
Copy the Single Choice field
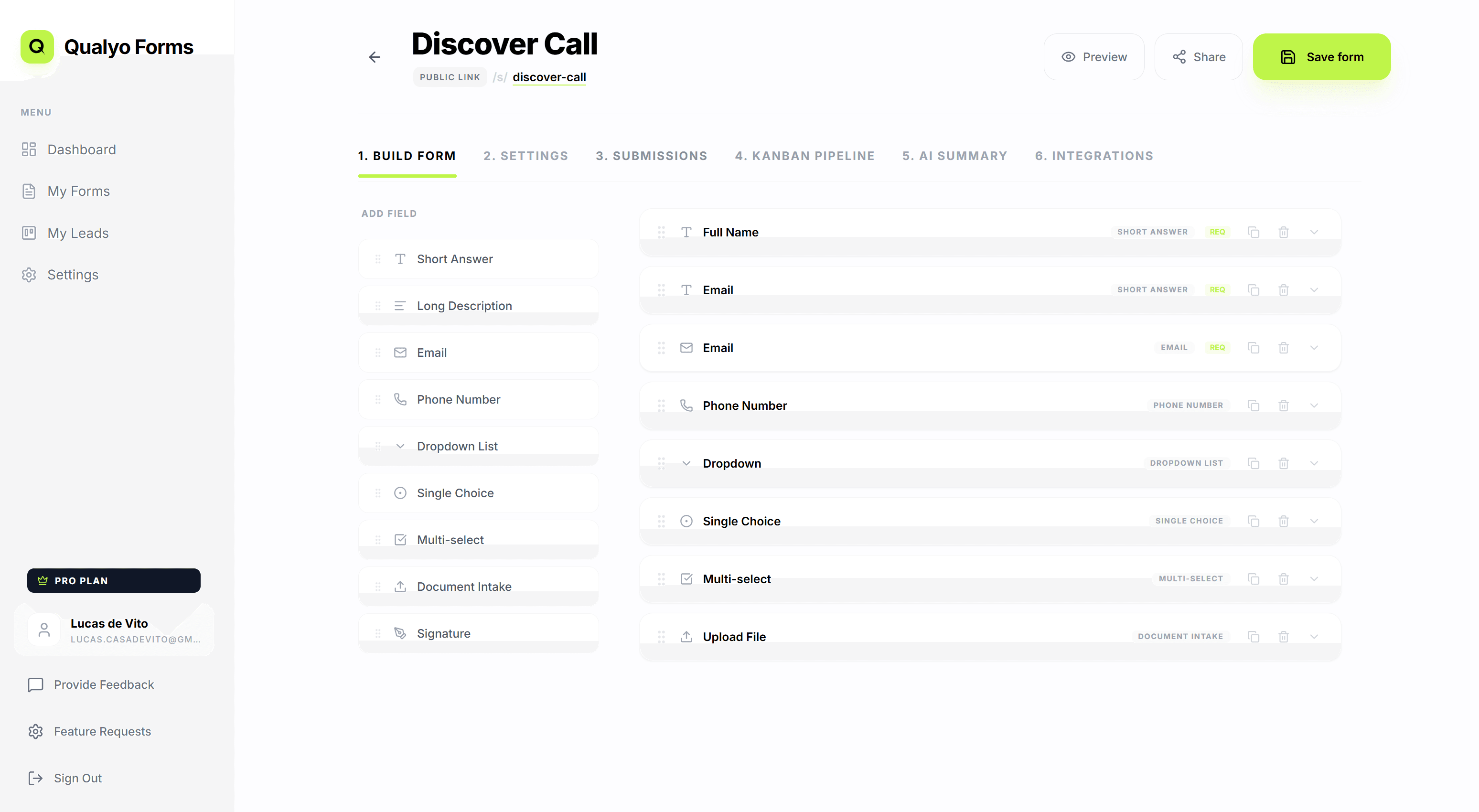1254,521
